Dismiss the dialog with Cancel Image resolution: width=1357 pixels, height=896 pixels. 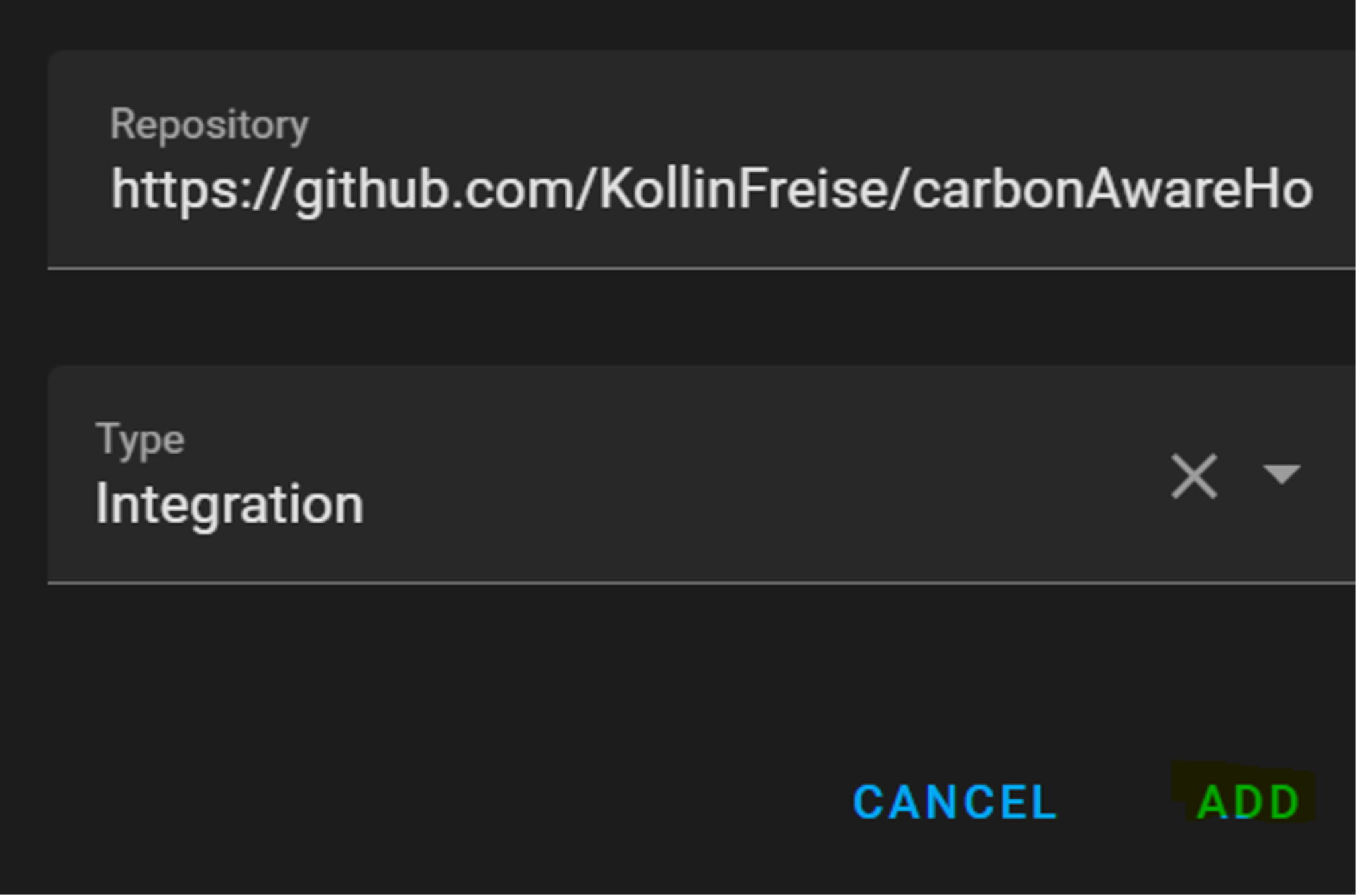point(954,802)
